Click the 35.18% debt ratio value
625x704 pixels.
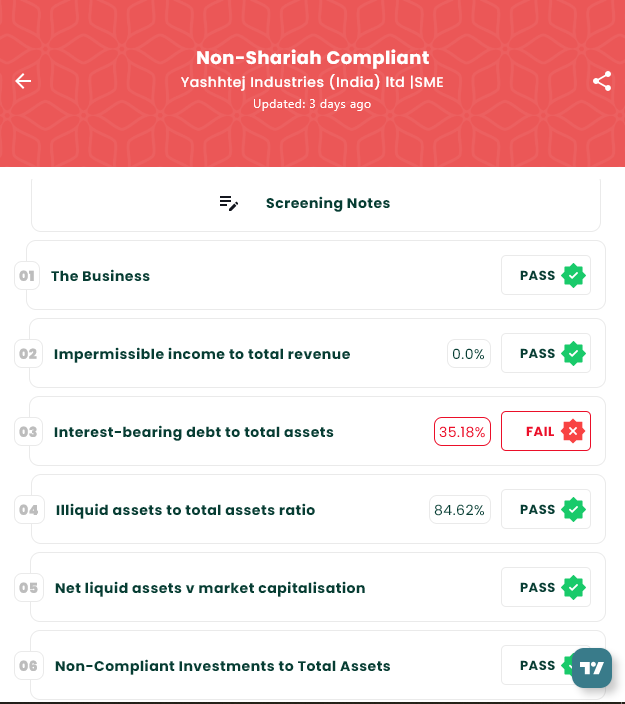tap(462, 432)
